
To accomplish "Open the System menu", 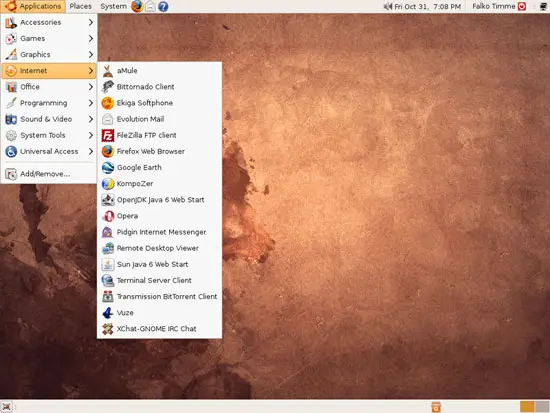I will pyautogui.click(x=113, y=6).
